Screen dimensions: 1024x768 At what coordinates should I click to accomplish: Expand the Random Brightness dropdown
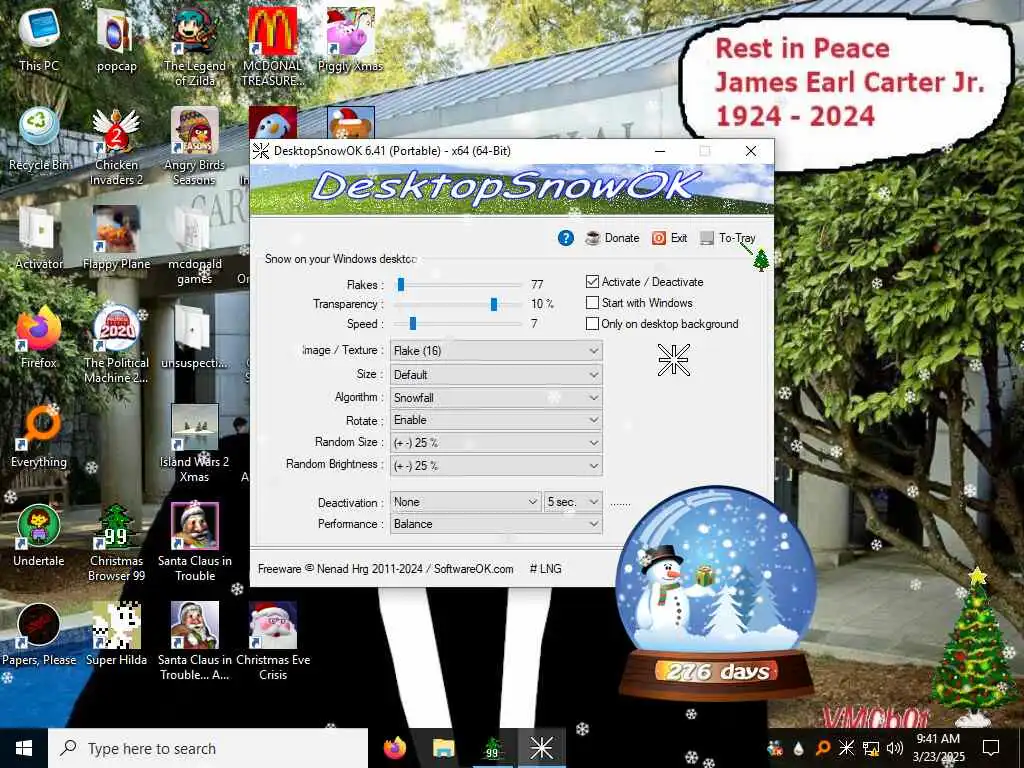coord(496,466)
